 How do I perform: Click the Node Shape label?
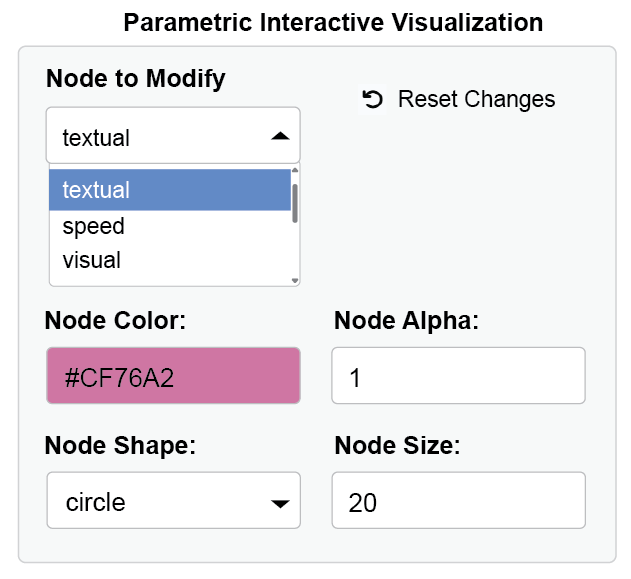click(x=120, y=446)
